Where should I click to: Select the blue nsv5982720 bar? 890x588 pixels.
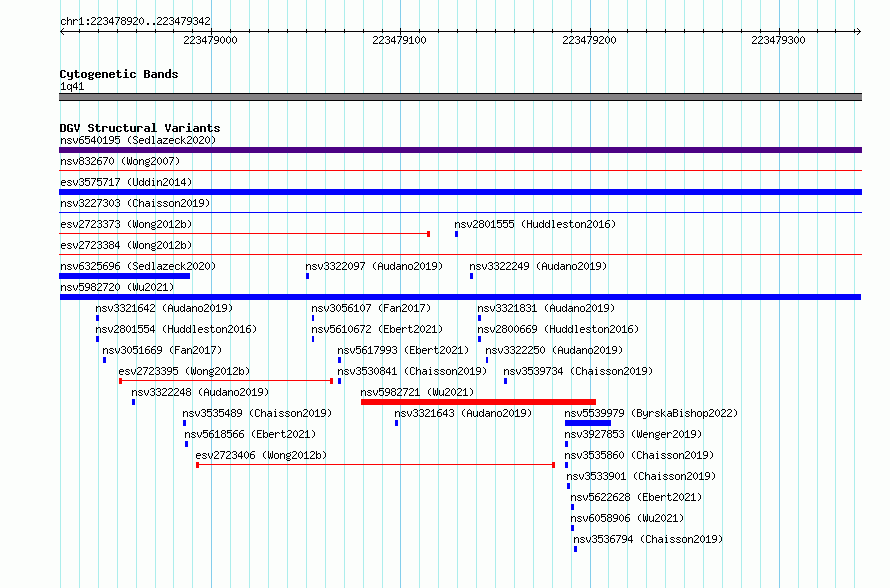[460, 297]
